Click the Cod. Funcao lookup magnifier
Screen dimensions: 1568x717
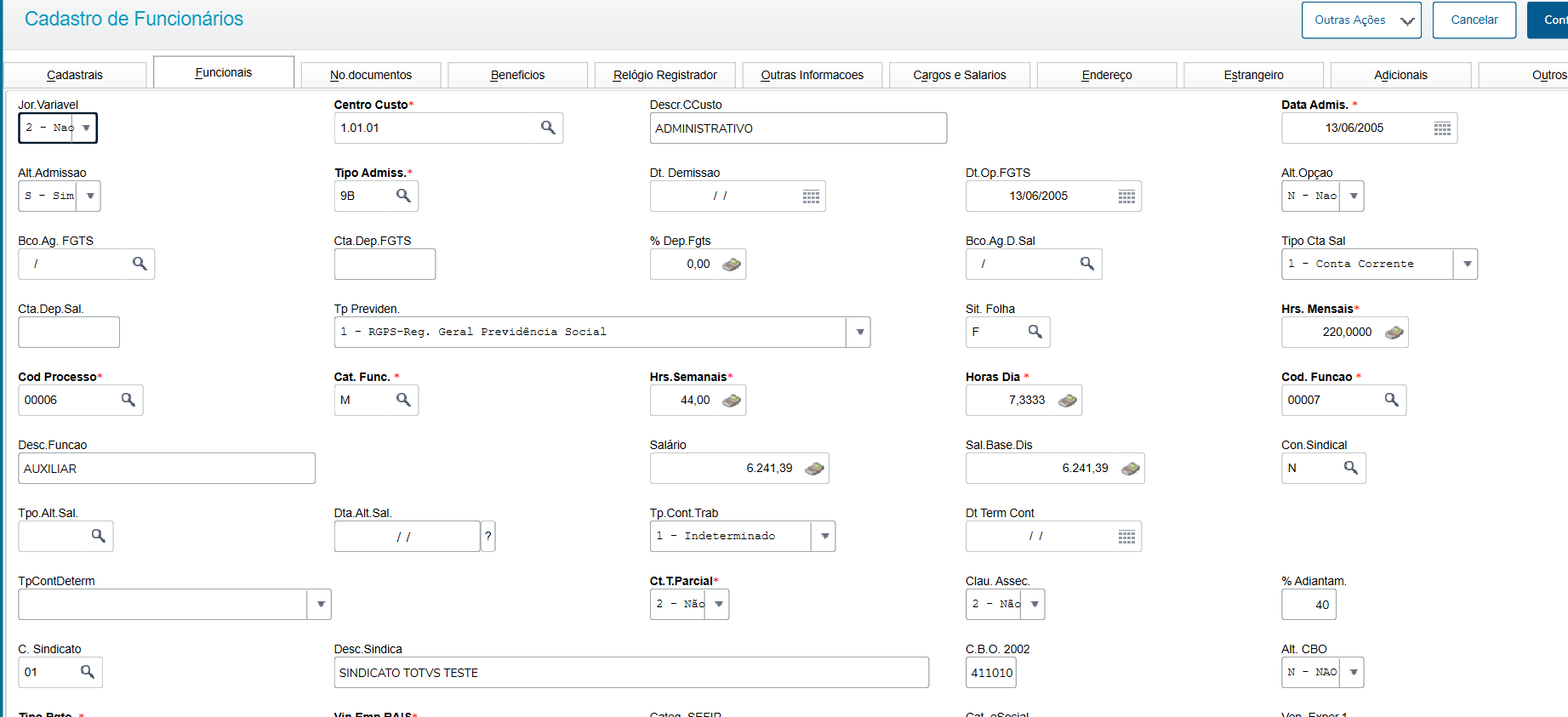click(1391, 400)
